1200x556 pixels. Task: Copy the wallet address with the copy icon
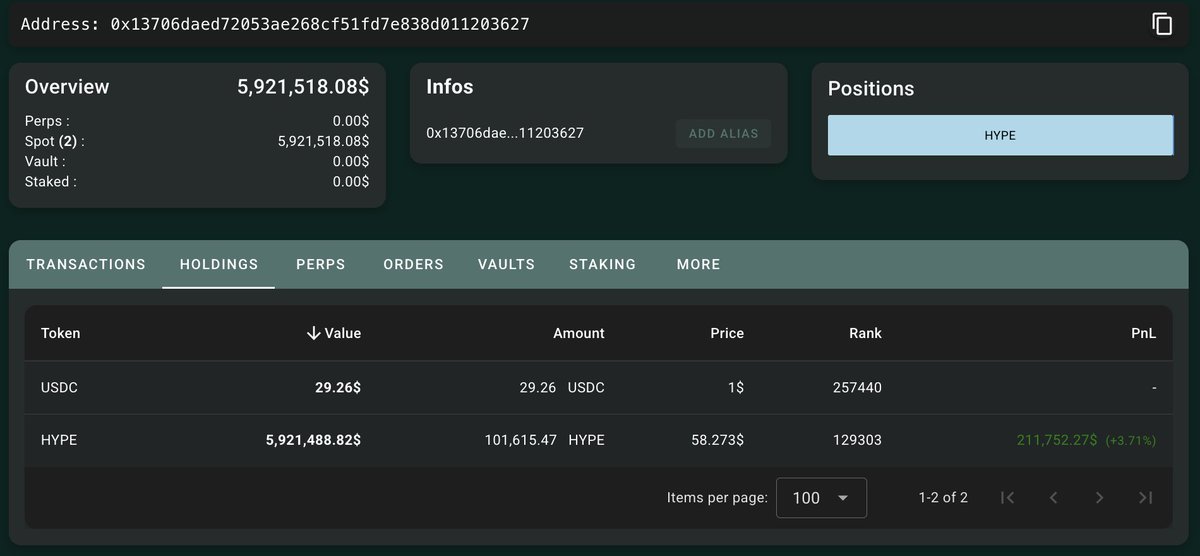coord(1162,24)
